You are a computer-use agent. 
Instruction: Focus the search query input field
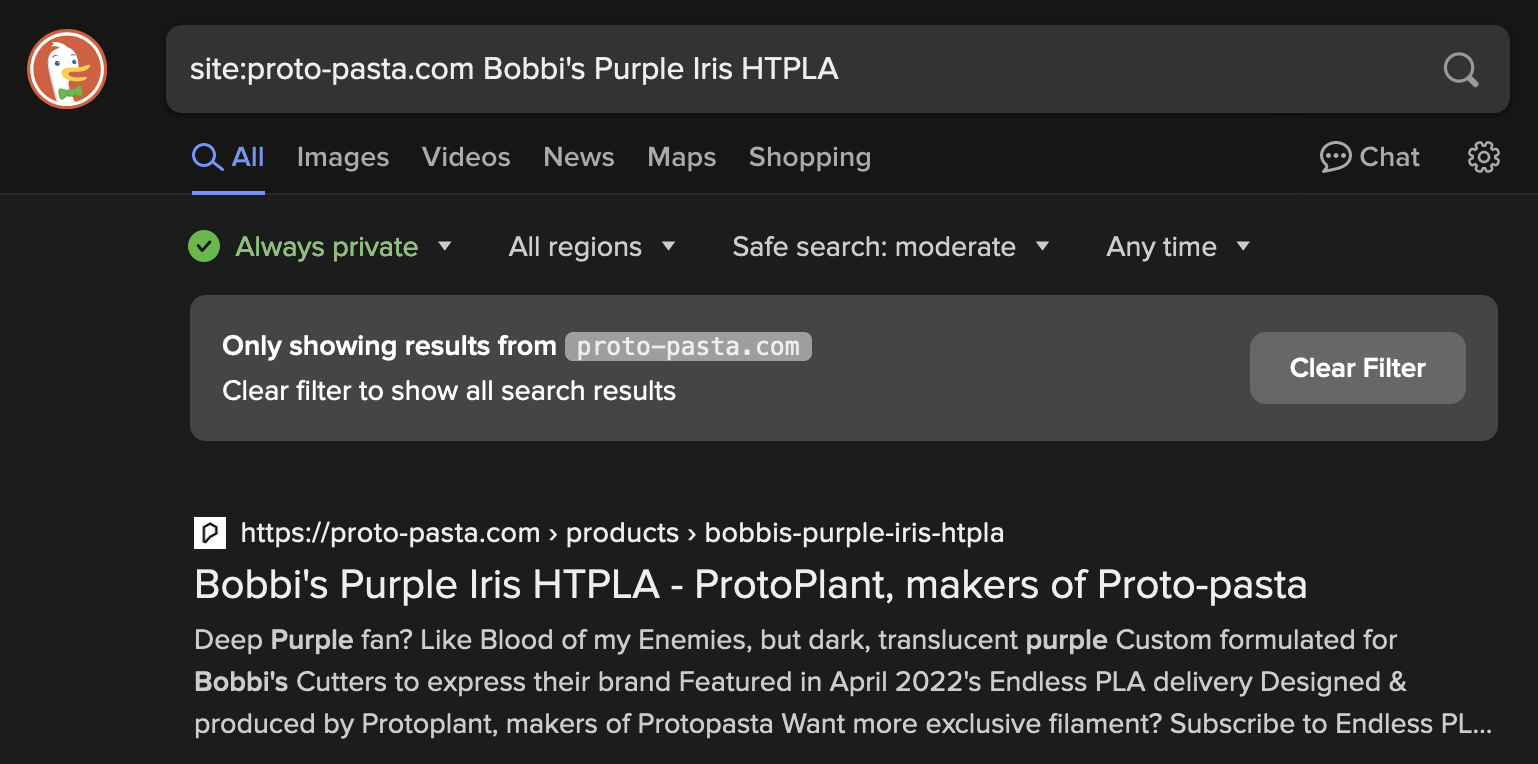pos(800,69)
